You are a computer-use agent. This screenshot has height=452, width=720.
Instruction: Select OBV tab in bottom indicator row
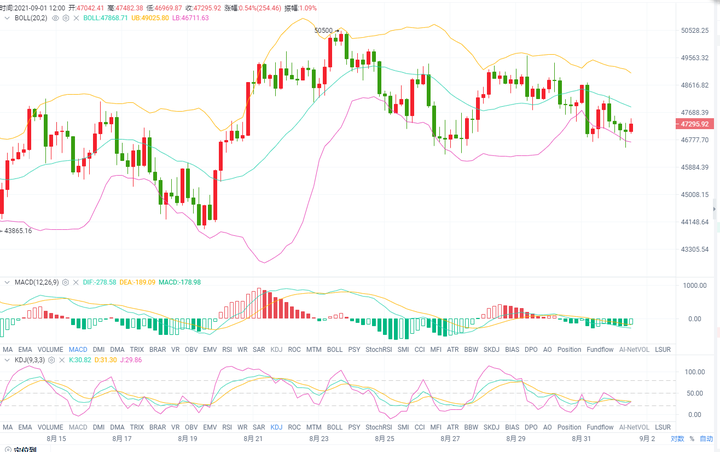[x=191, y=427]
